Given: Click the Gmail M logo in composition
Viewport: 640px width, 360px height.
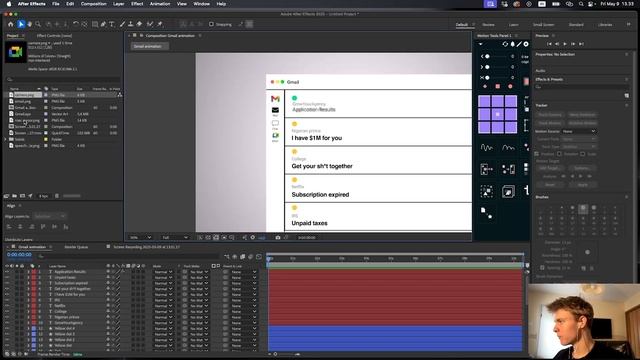Looking at the screenshot, I should click(x=275, y=99).
